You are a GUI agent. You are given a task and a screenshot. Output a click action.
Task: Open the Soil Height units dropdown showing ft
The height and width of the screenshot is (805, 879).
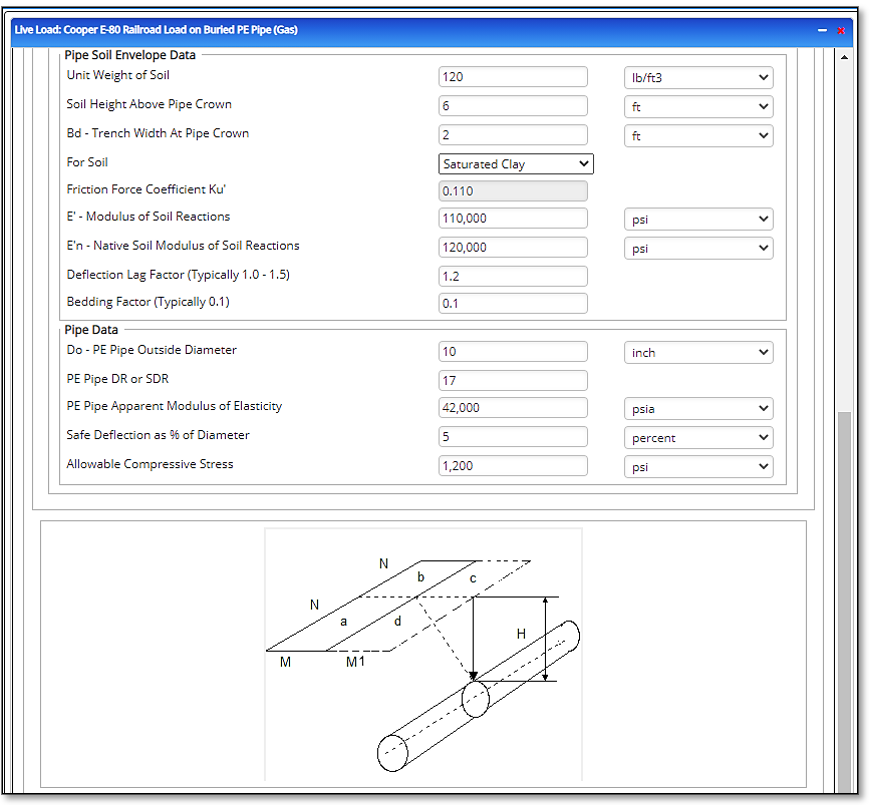pos(698,106)
